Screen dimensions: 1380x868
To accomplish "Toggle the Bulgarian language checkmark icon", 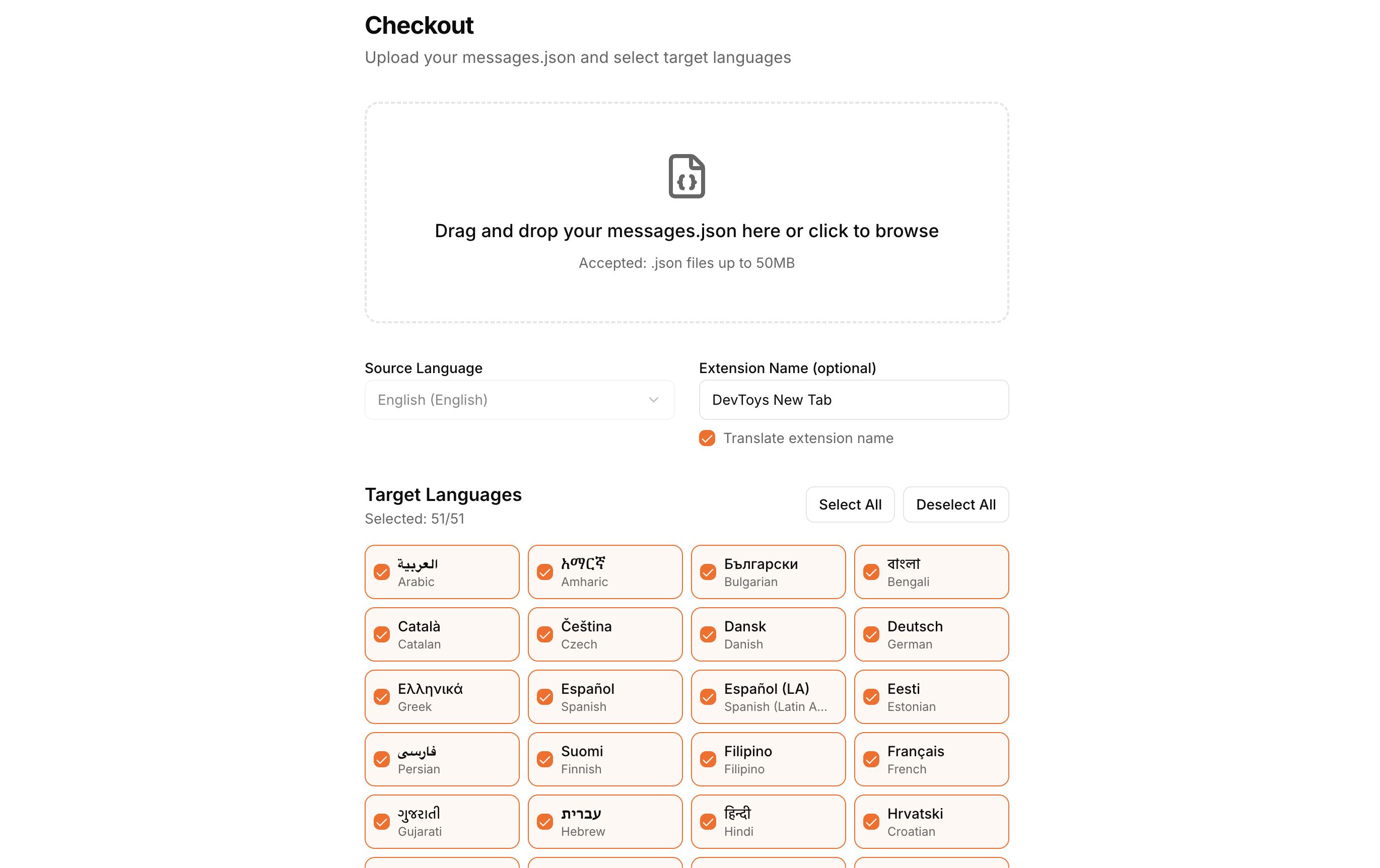I will click(x=708, y=571).
